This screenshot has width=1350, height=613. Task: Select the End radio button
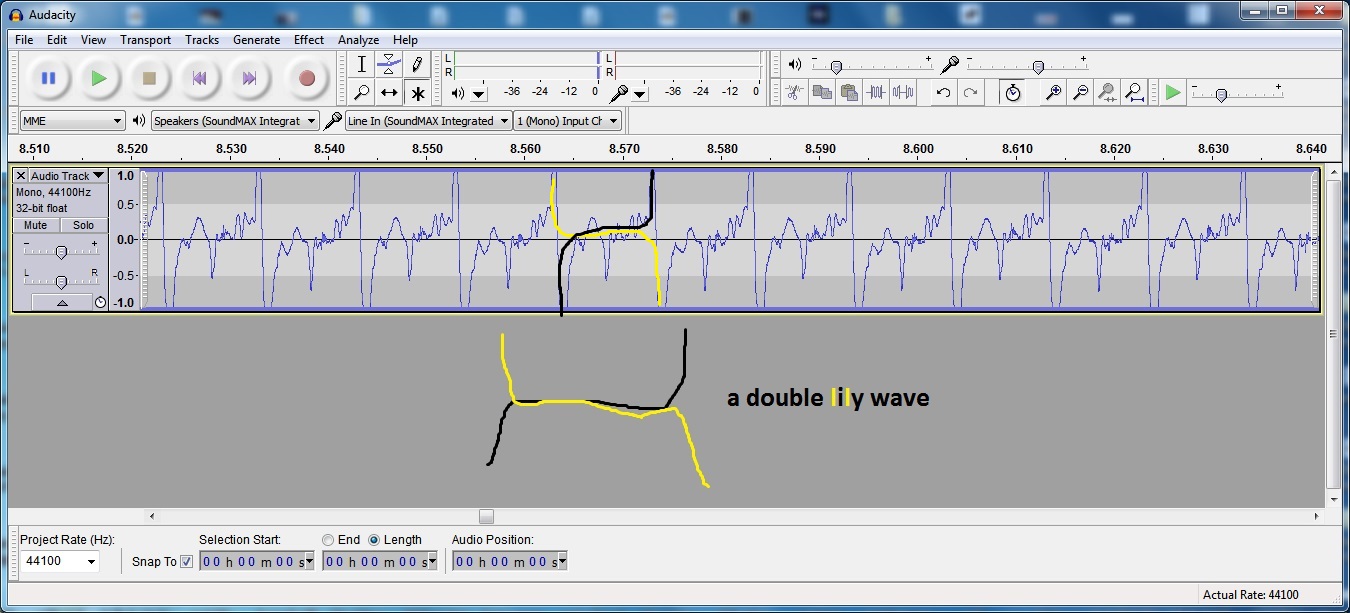pyautogui.click(x=328, y=540)
